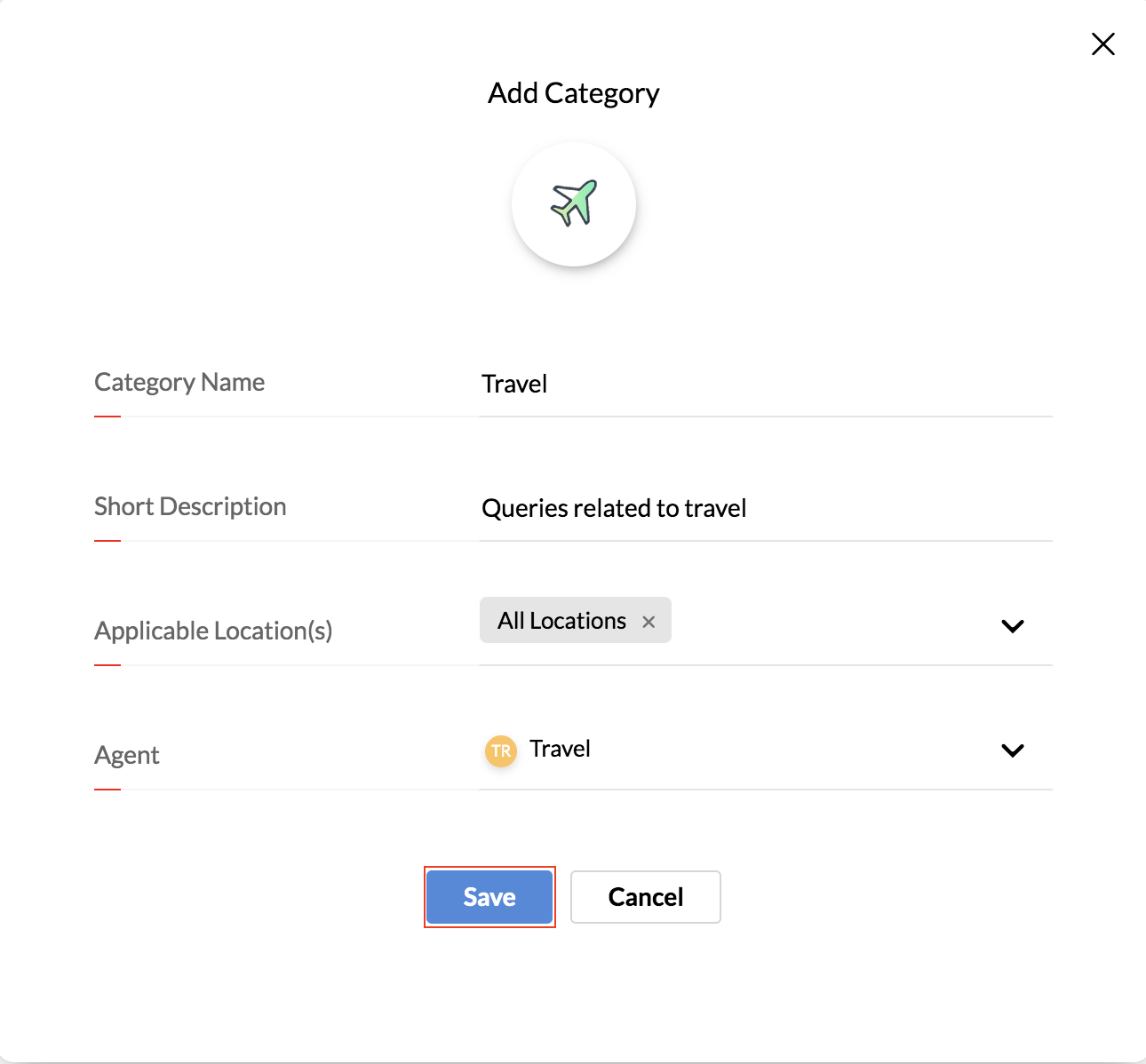Cancel adding the category
The width and height of the screenshot is (1146, 1064).
coord(645,897)
